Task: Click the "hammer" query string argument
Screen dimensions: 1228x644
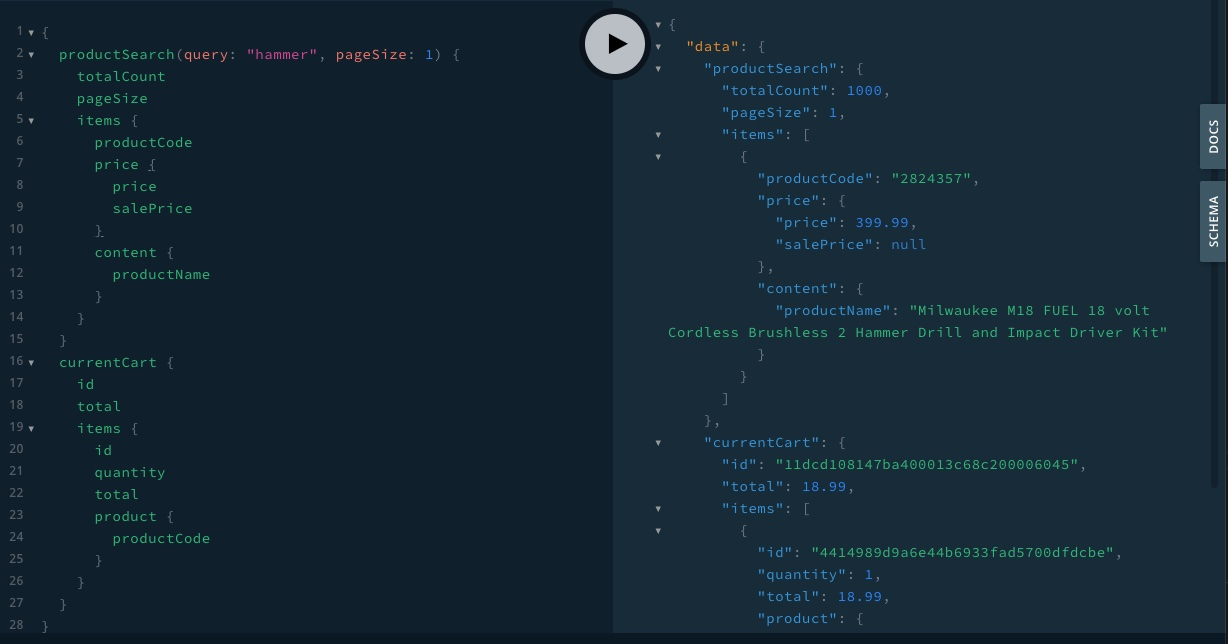Action: (x=282, y=54)
